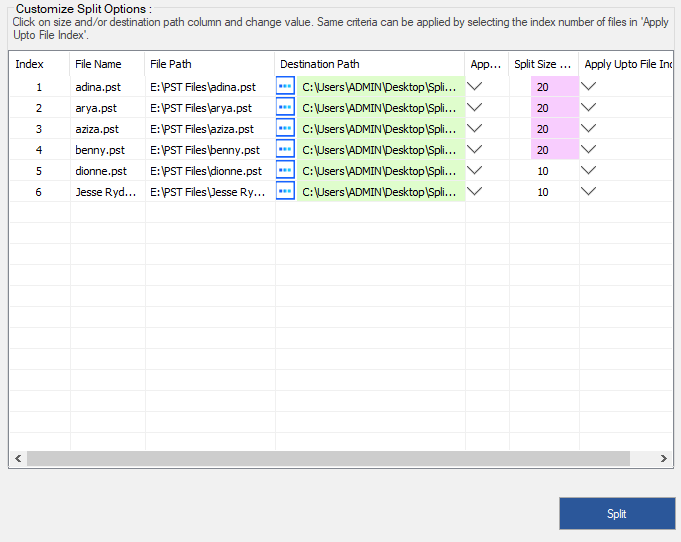Click destination path cell for arya.pst

[x=381, y=107]
